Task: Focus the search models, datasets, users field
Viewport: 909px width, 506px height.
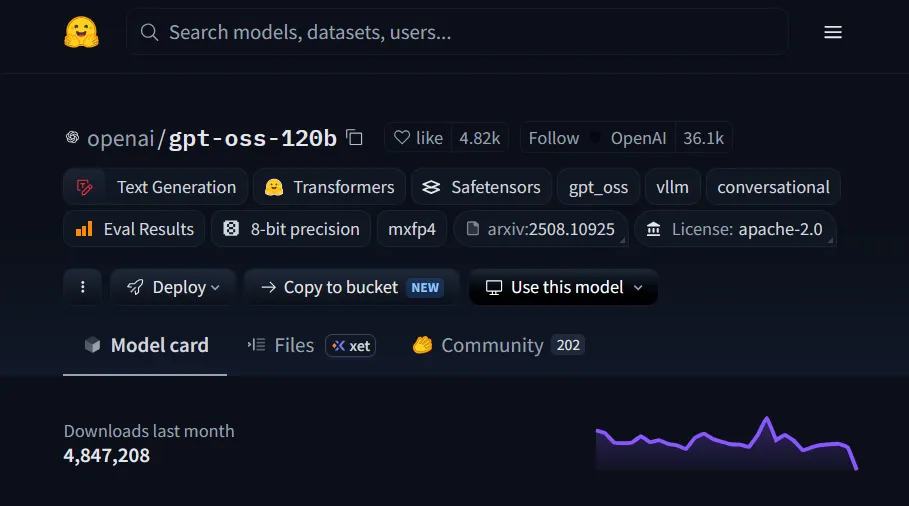Action: (457, 32)
